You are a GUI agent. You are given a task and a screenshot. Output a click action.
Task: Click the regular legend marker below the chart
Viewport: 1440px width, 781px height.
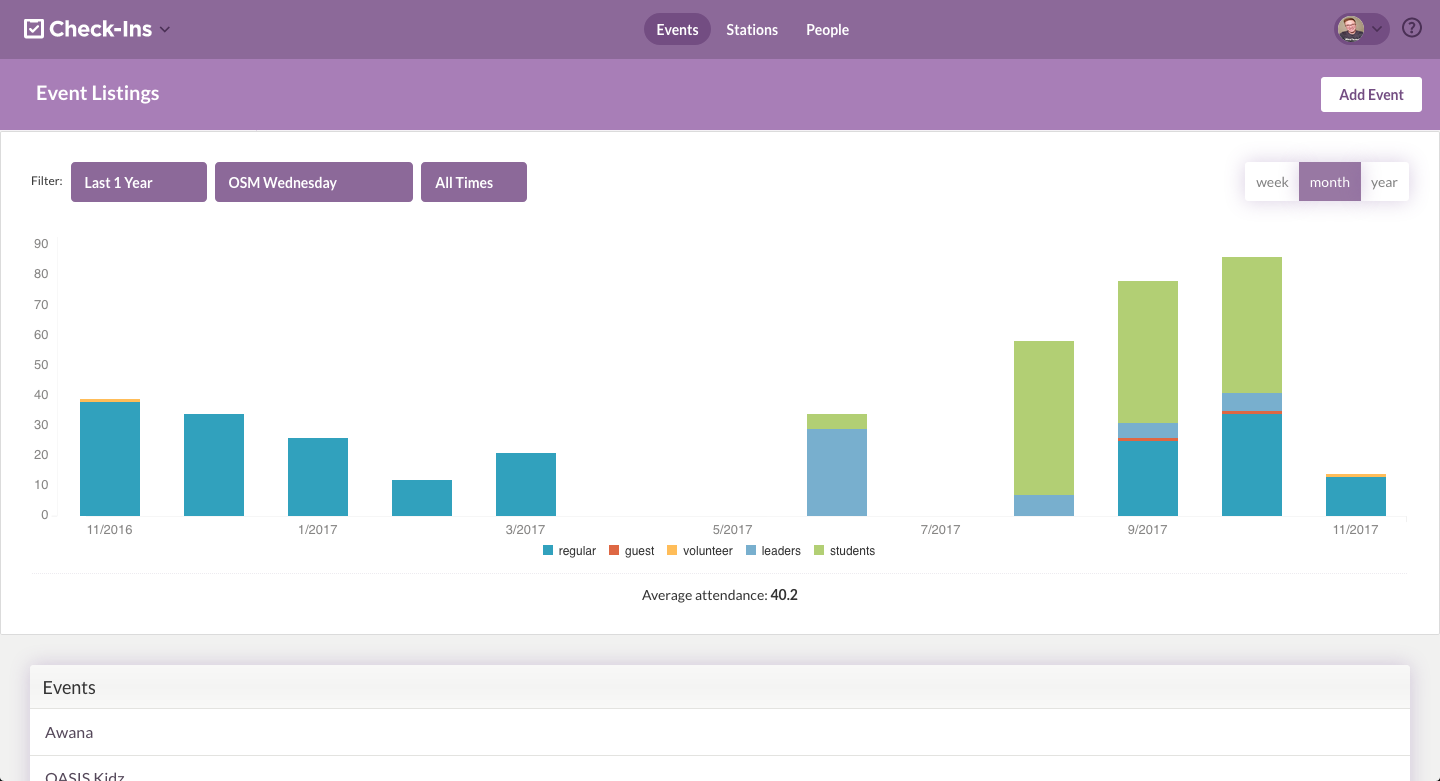pyautogui.click(x=547, y=550)
